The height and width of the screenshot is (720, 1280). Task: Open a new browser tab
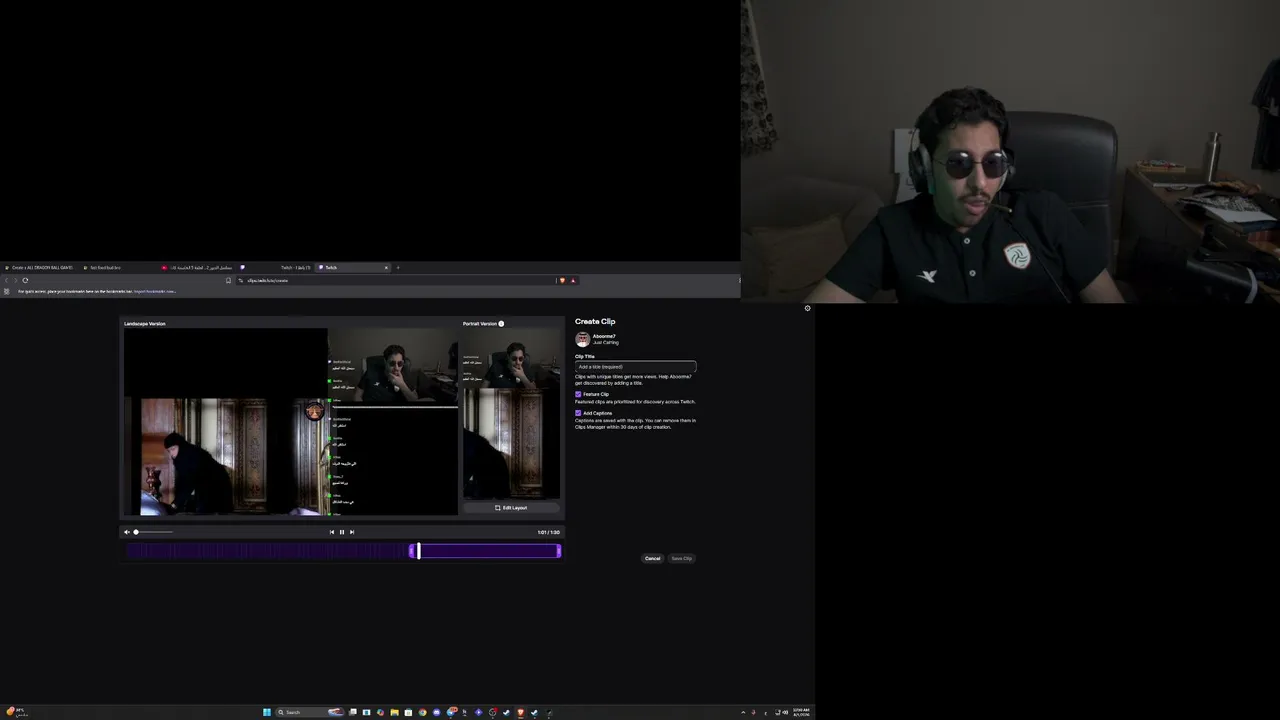(x=398, y=267)
